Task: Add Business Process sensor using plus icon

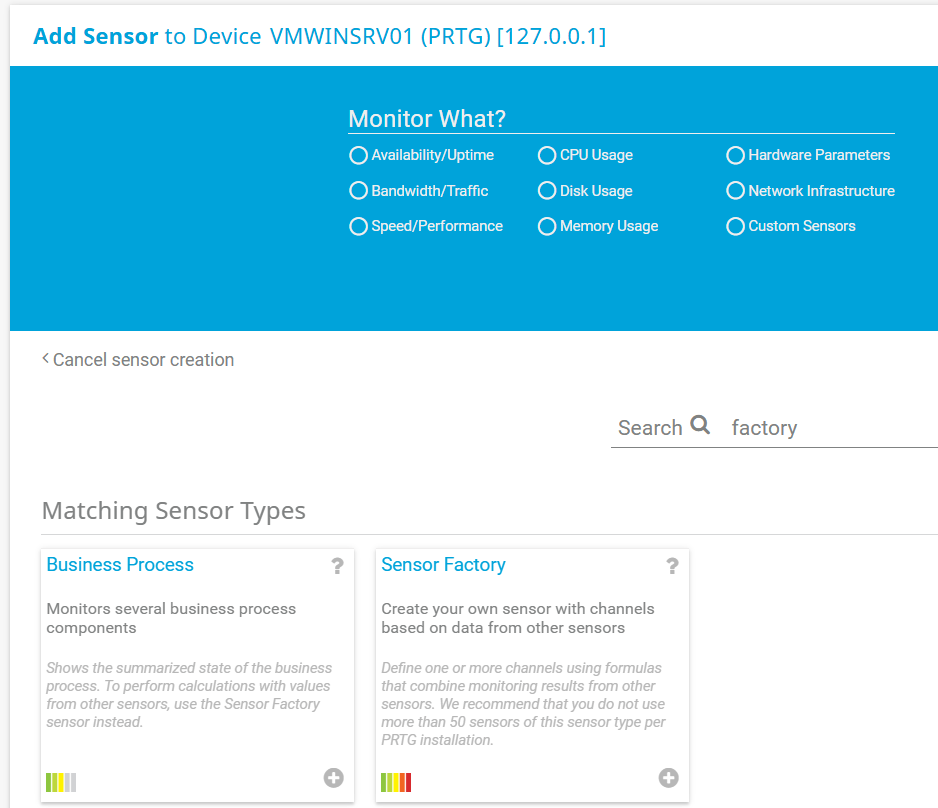Action: coord(334,777)
